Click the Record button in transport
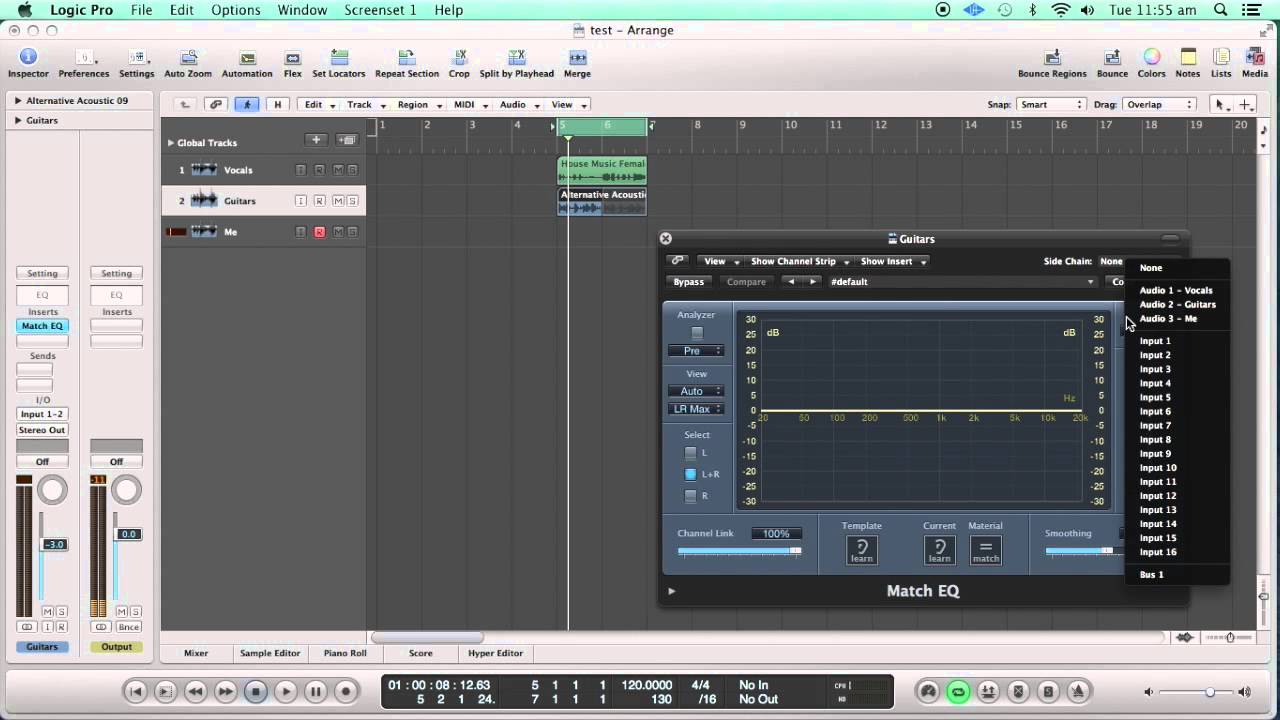Image resolution: width=1280 pixels, height=720 pixels. 346,691
